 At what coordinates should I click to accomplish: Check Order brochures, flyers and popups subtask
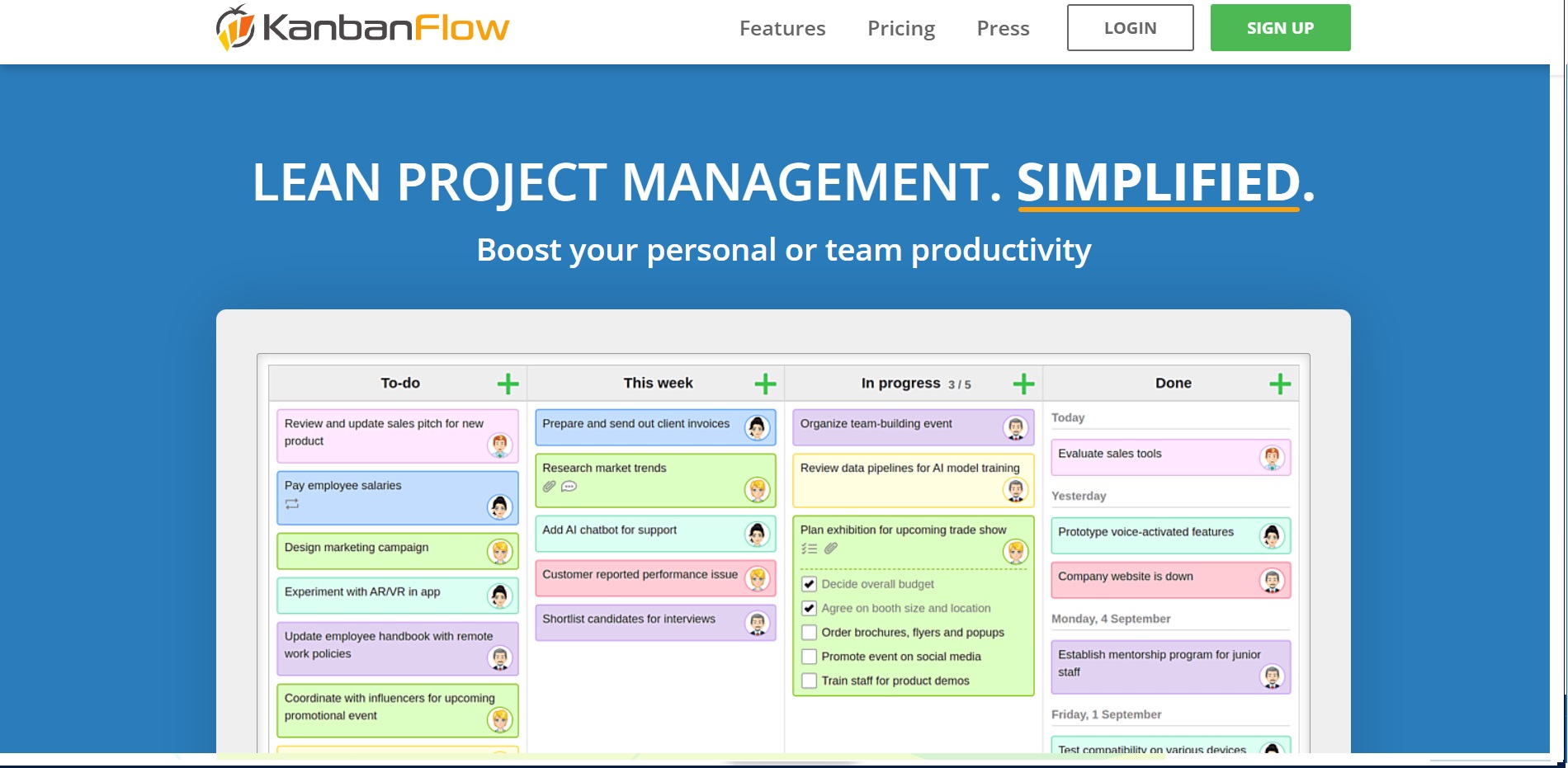pyautogui.click(x=809, y=632)
